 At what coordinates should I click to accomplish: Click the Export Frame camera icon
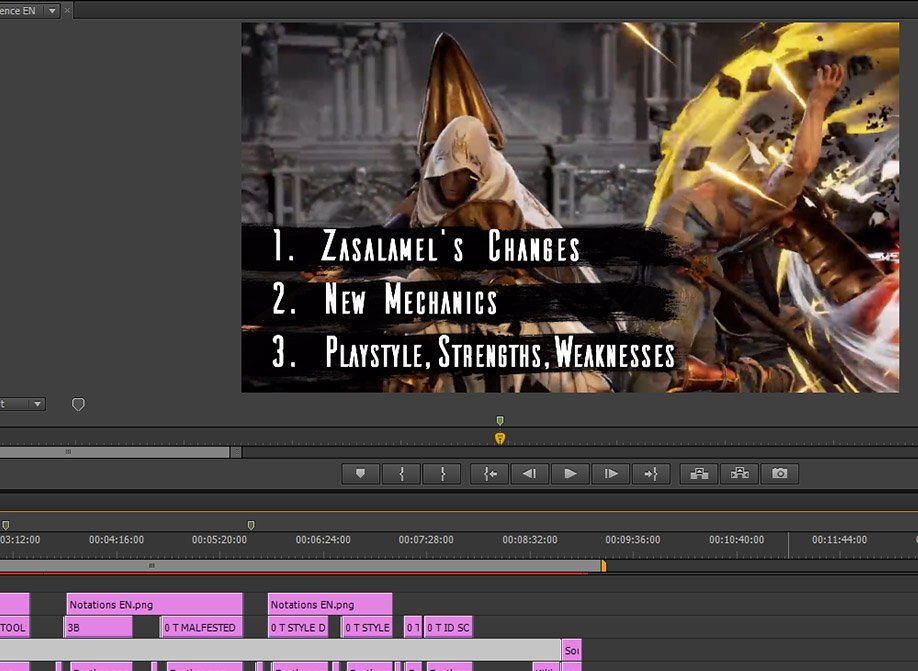pos(780,474)
